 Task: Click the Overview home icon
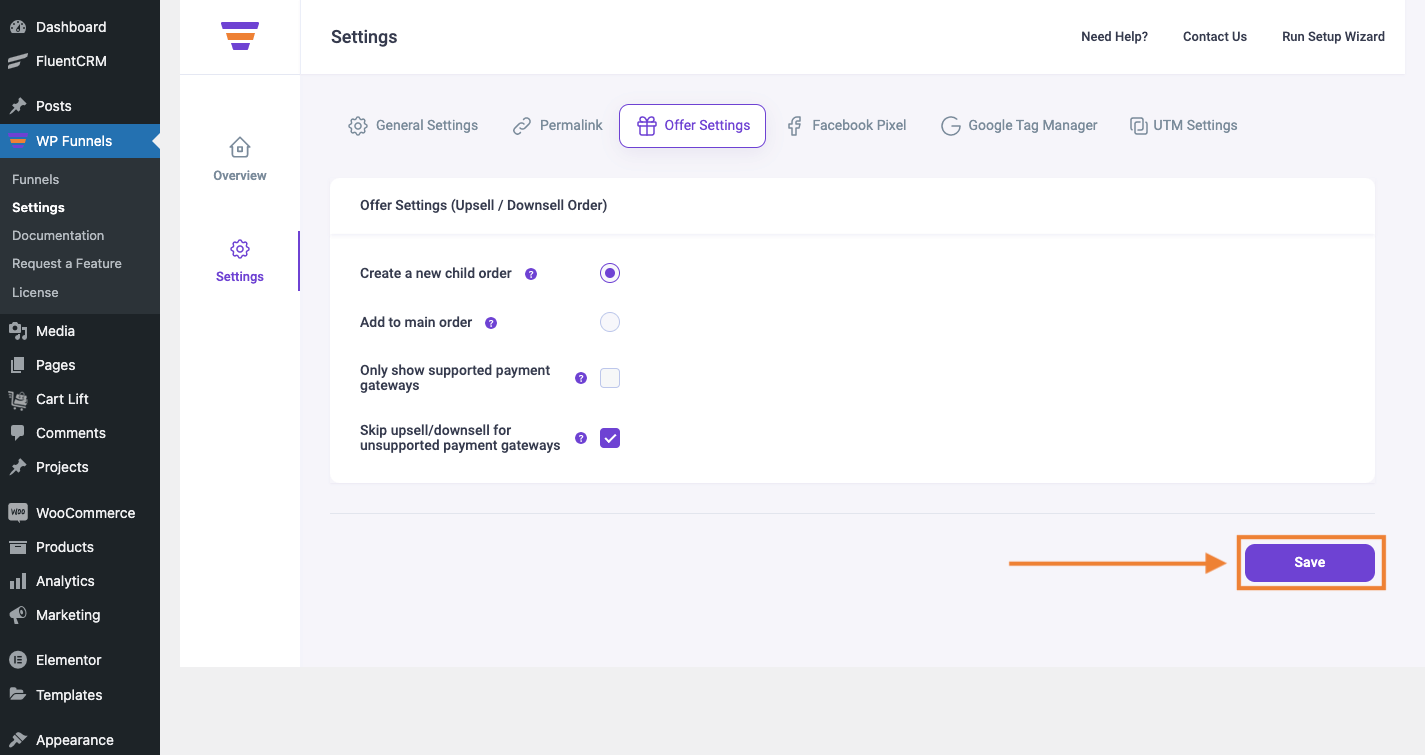click(240, 148)
